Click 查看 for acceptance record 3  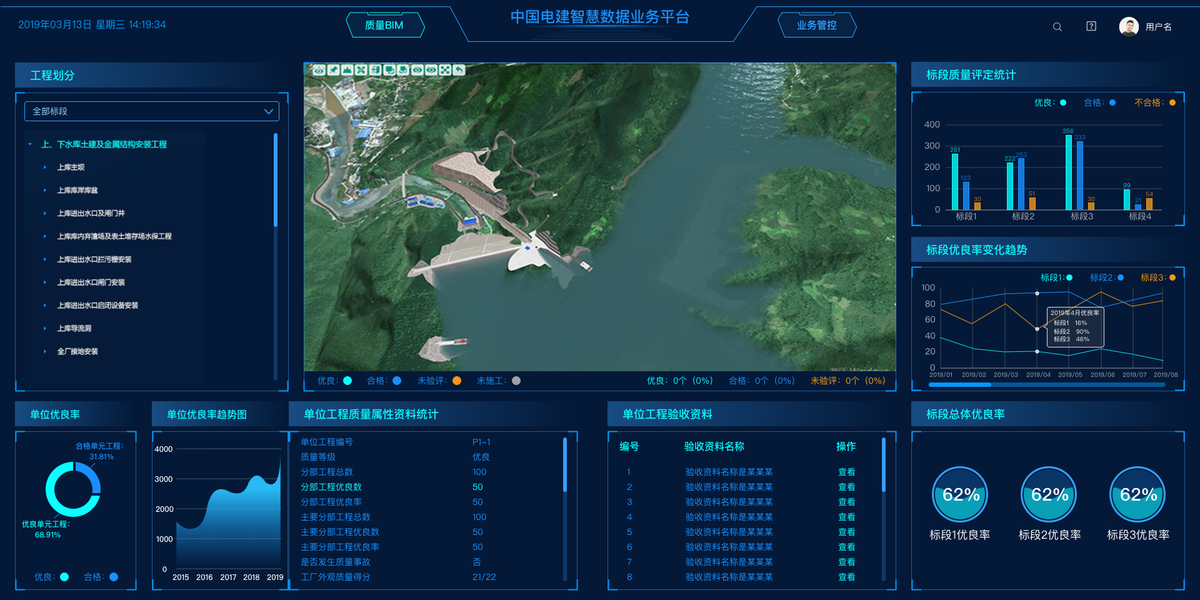click(x=846, y=502)
